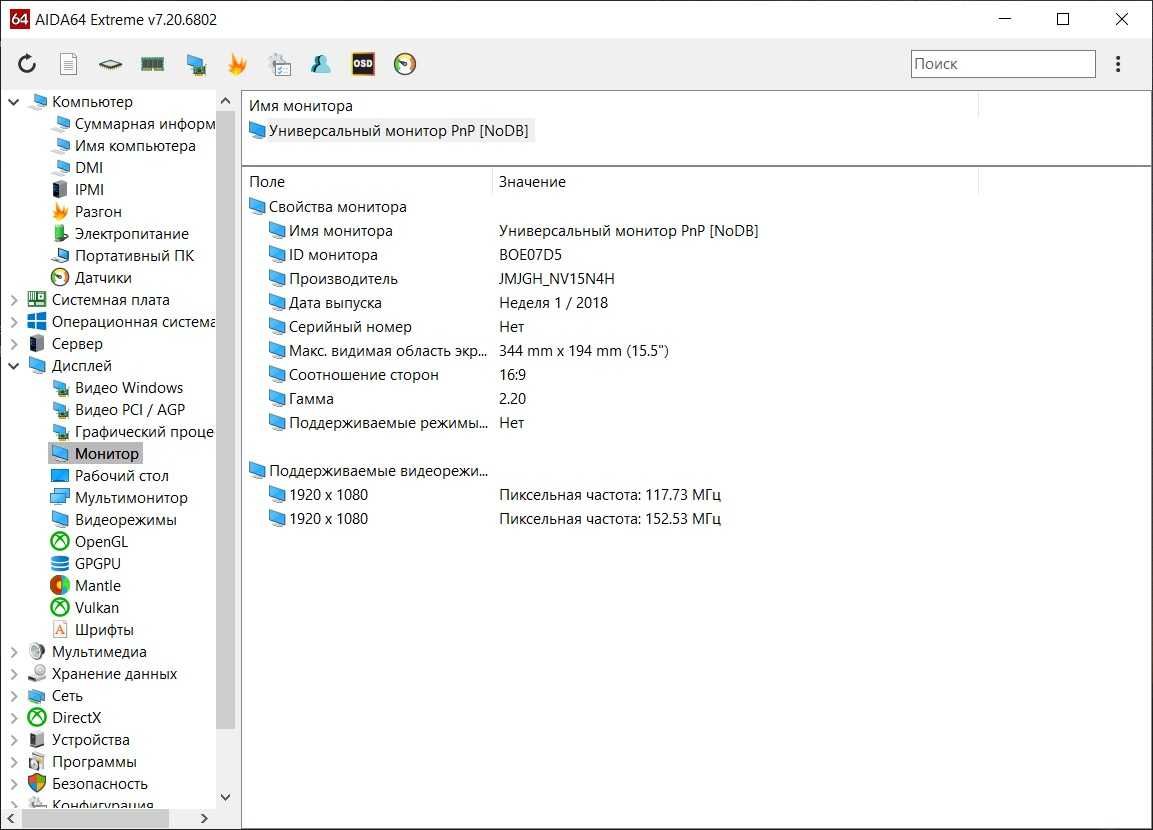The width and height of the screenshot is (1153, 830).
Task: Focus the Поиск search field
Action: click(x=1003, y=64)
